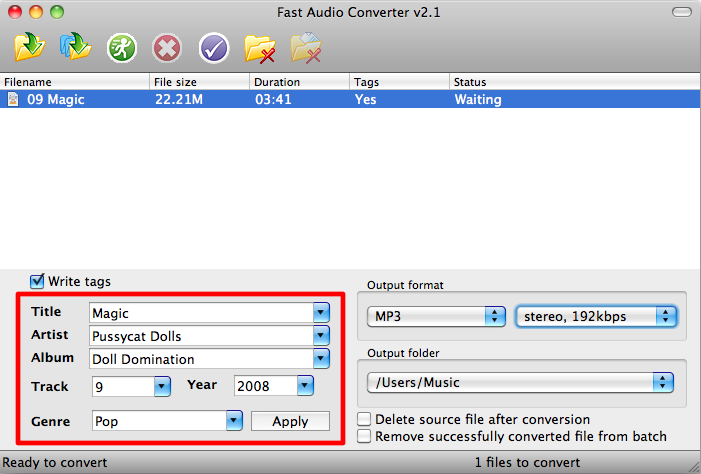
Task: Open the stereo, 192kbps quality selector
Action: tap(596, 316)
